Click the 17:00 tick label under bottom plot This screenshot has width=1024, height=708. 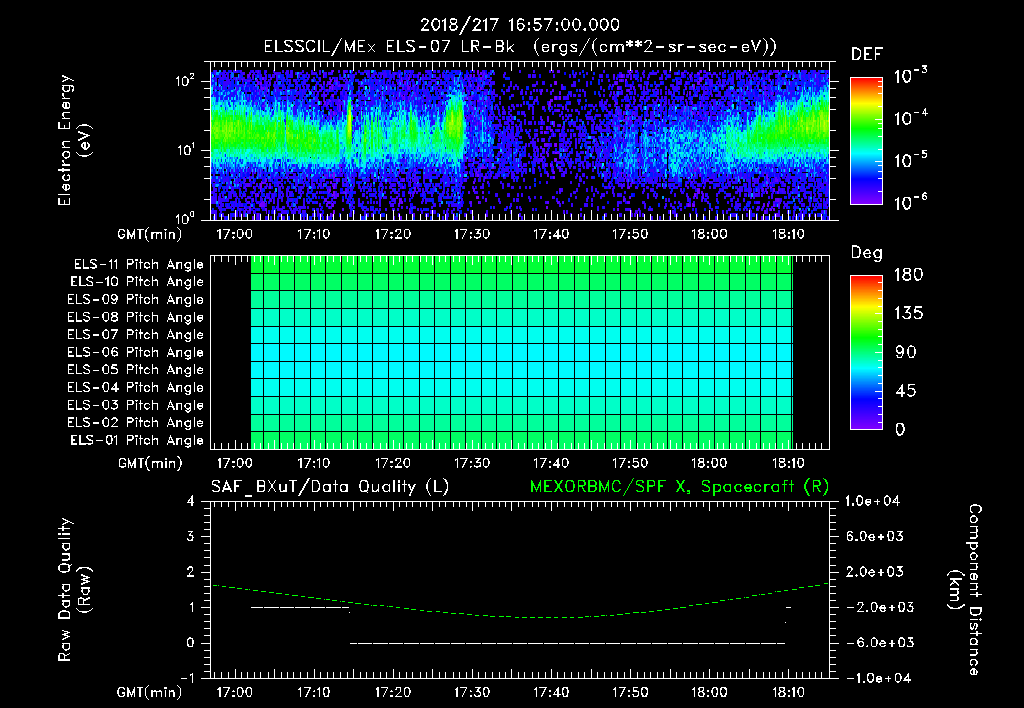(234, 693)
